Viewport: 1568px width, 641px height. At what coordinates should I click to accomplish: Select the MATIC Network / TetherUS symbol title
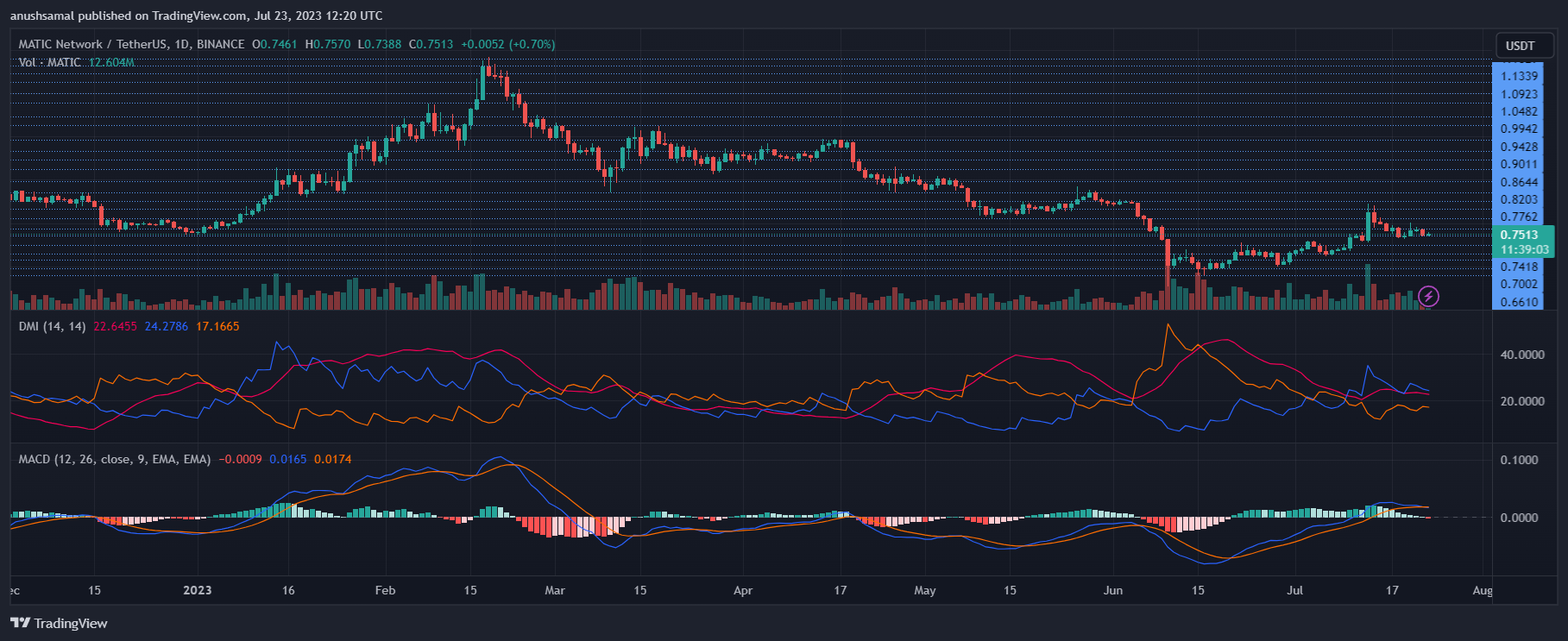131,44
